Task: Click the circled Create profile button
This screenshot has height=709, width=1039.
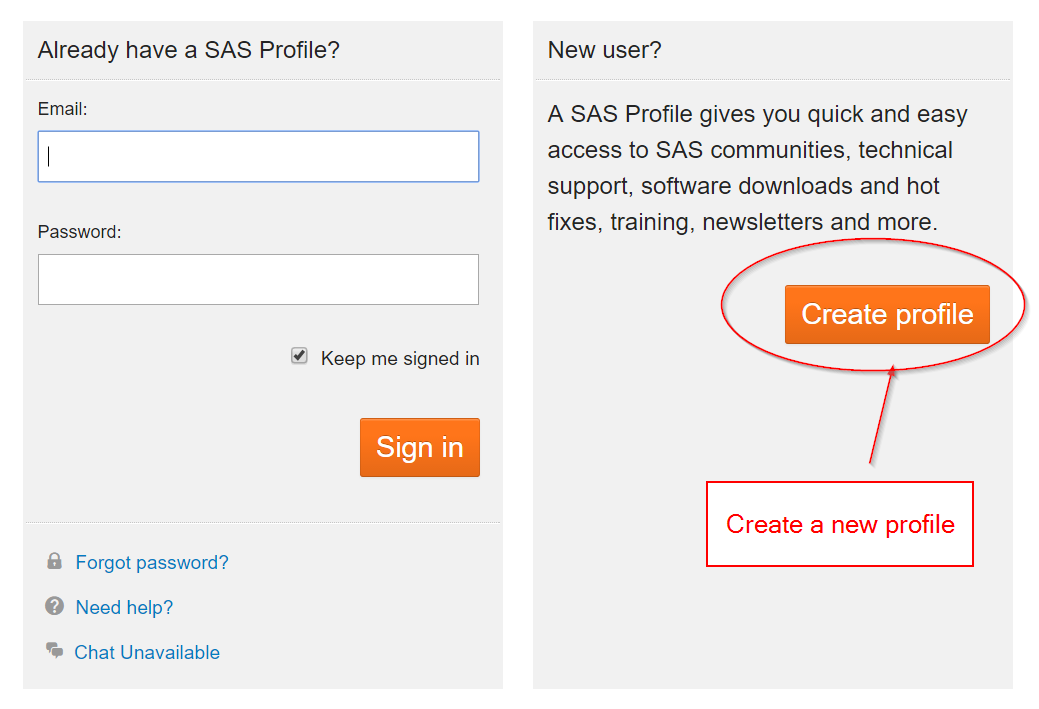Action: 887,314
